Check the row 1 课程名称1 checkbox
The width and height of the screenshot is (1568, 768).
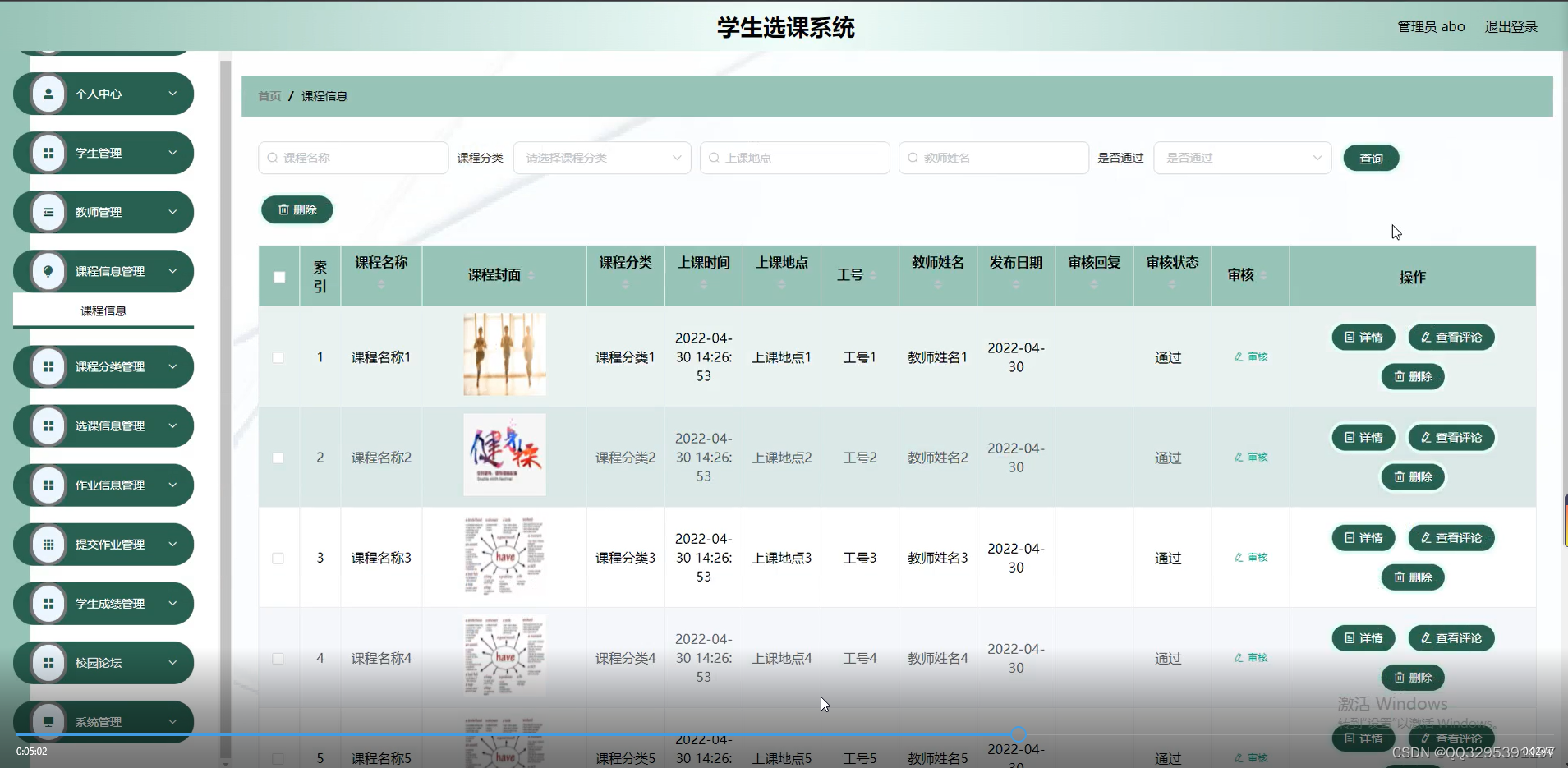pos(278,357)
